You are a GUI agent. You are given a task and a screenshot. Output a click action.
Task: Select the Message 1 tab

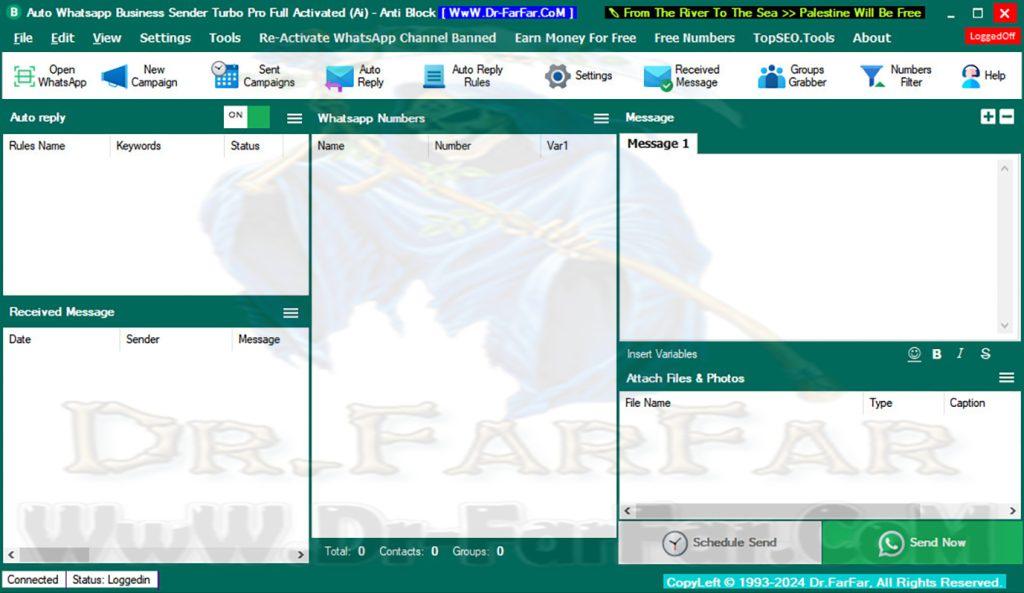(657, 144)
